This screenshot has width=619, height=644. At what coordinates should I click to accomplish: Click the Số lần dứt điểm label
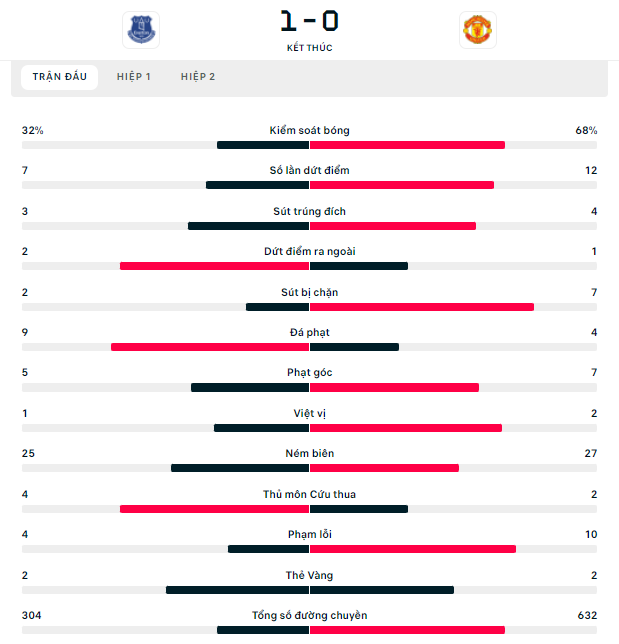[x=309, y=170]
